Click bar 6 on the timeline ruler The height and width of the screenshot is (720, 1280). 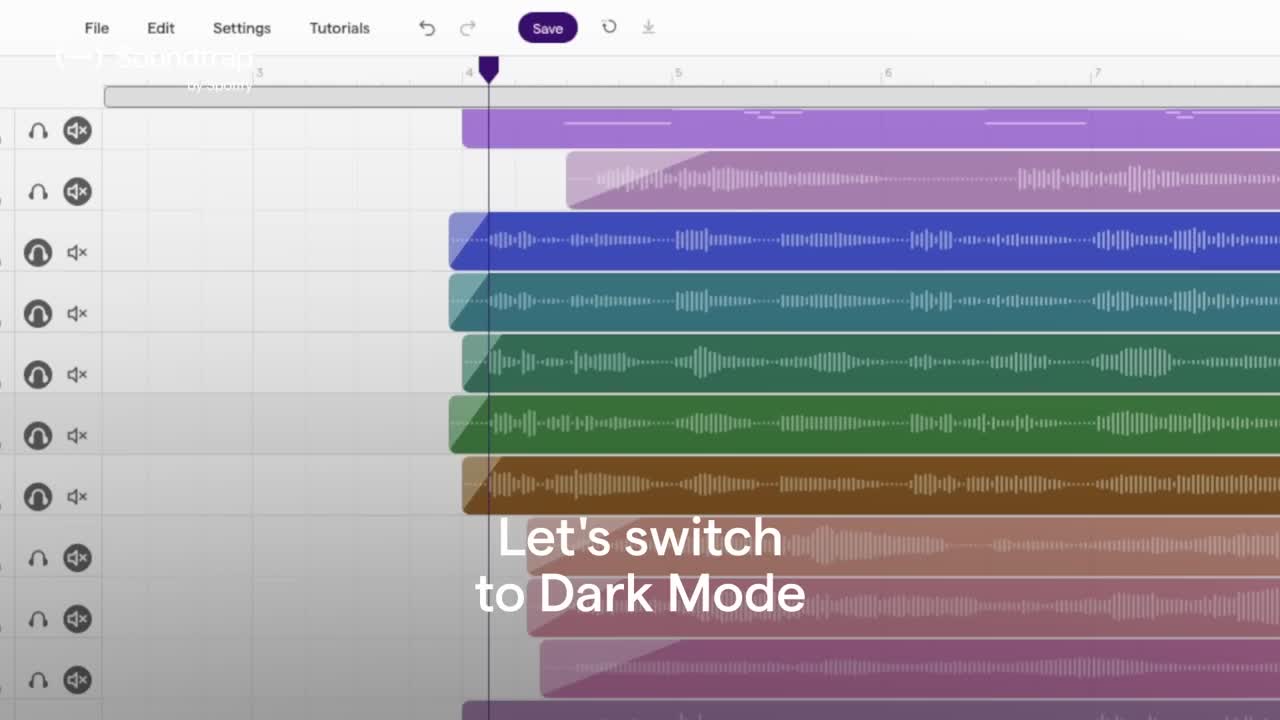888,73
